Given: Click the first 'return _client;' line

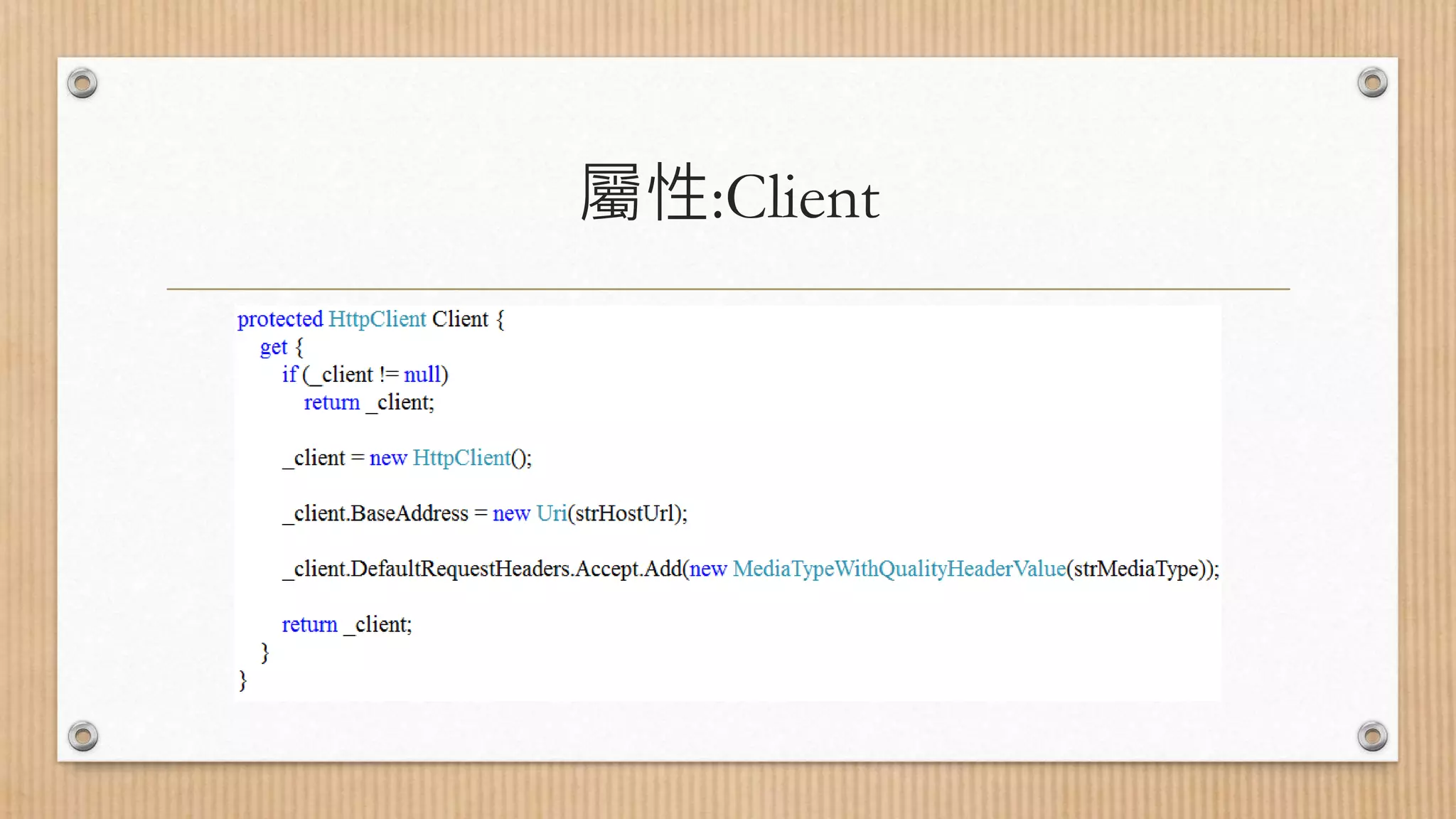Looking at the screenshot, I should click(x=368, y=402).
